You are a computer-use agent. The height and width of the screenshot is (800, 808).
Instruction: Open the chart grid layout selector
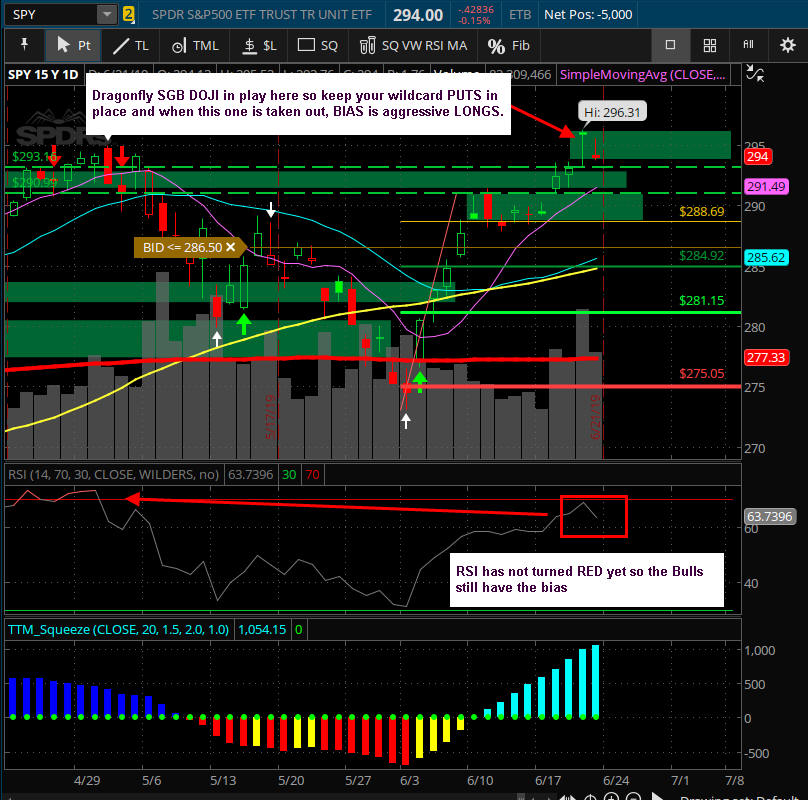click(709, 45)
